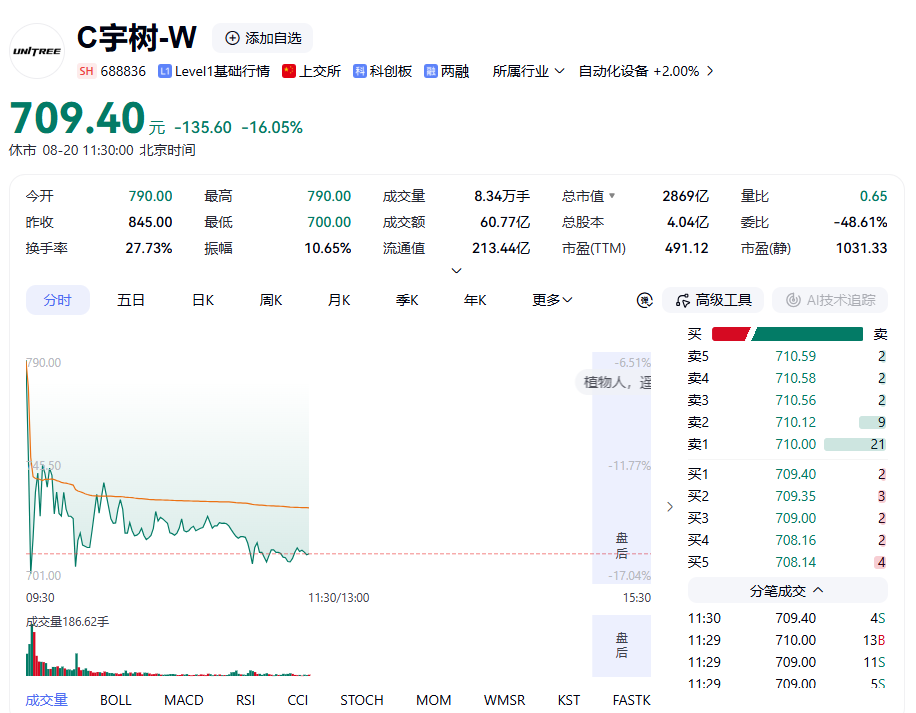916x713 pixels.
Task: Switch to the 日K chart tab
Action: (203, 300)
